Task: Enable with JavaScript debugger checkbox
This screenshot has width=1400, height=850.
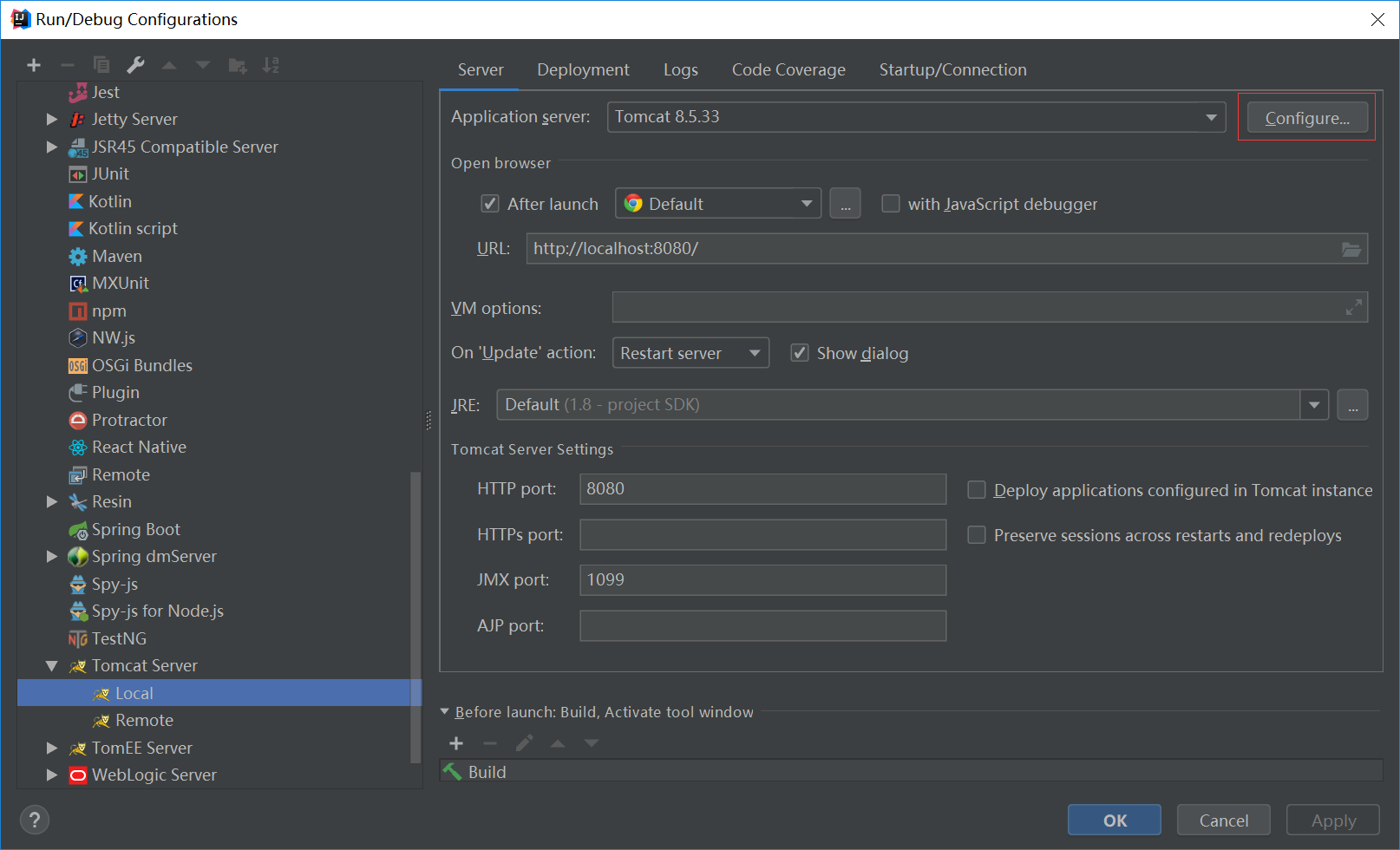Action: click(x=891, y=204)
